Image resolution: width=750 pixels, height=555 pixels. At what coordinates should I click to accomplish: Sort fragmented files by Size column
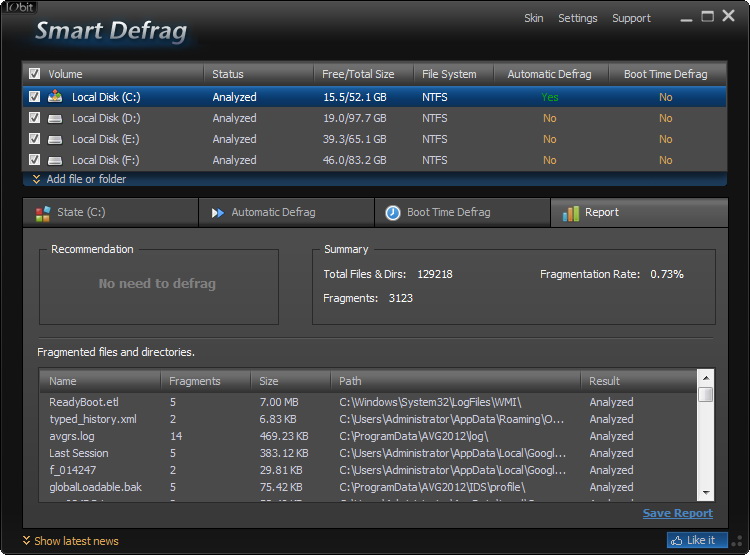click(291, 381)
